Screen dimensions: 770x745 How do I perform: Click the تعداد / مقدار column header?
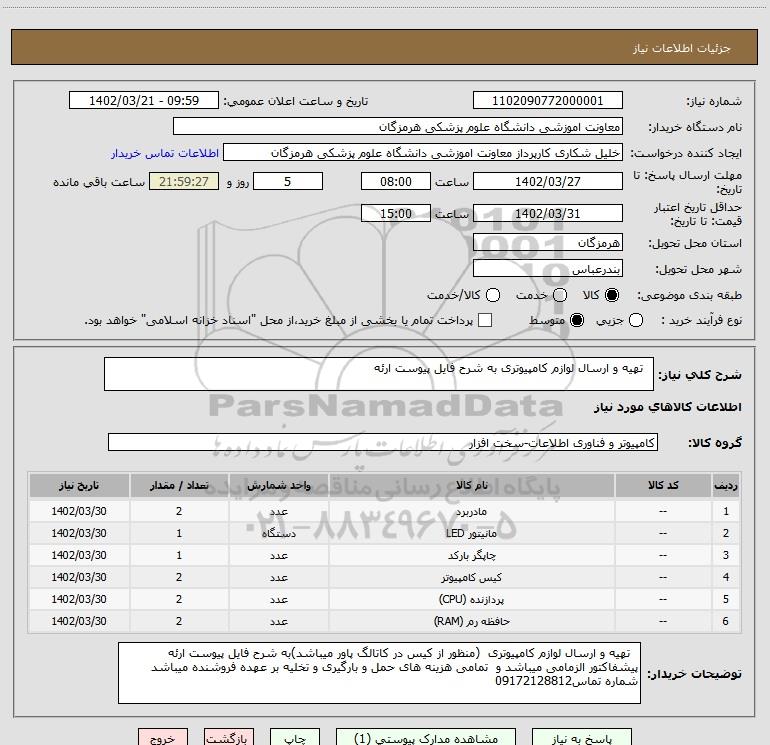point(179,485)
